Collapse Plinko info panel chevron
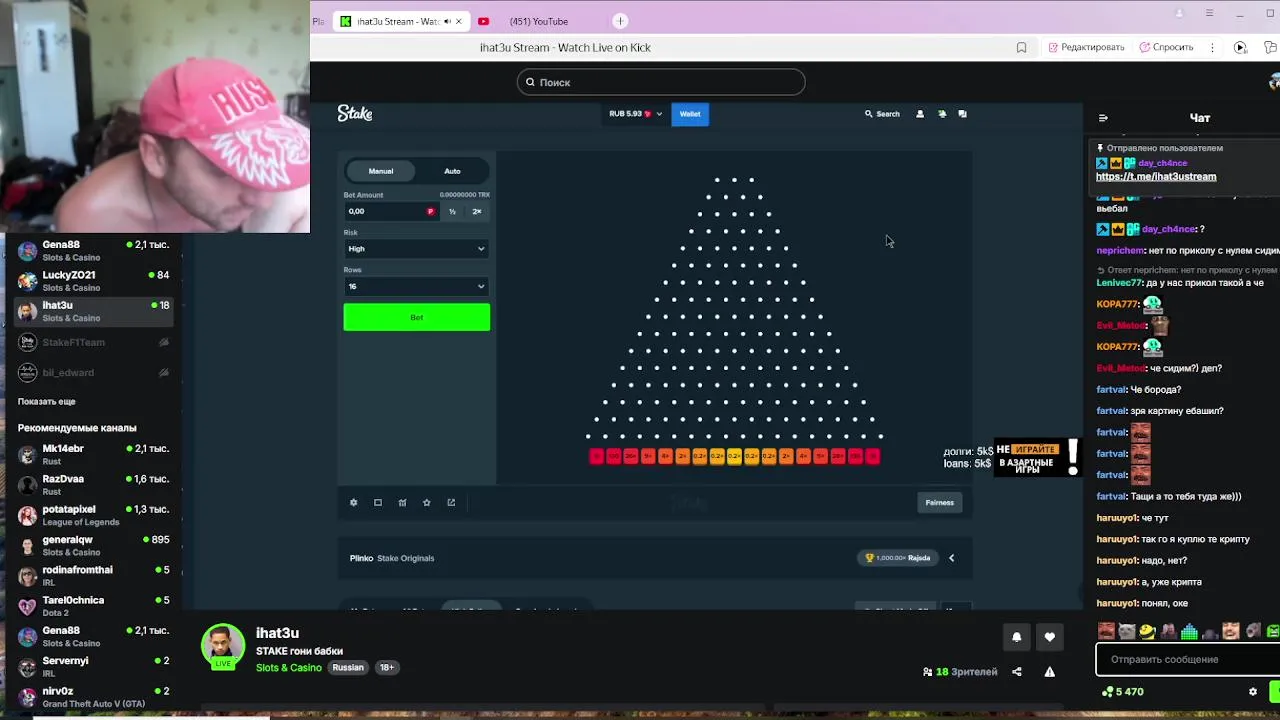 (x=951, y=558)
